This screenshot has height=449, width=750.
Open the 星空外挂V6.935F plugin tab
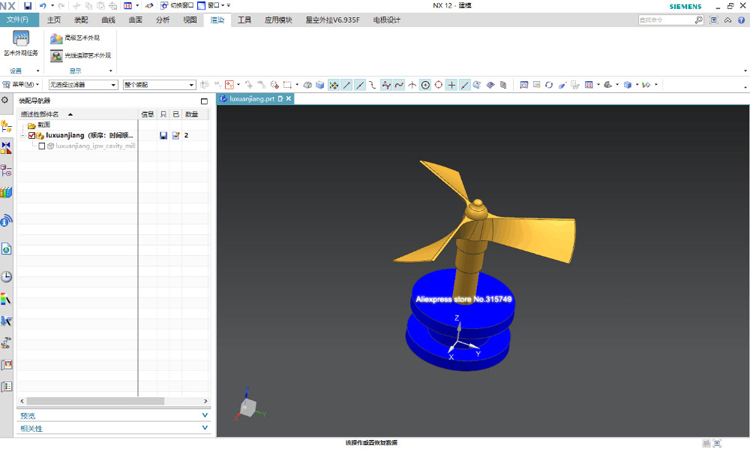(x=332, y=20)
